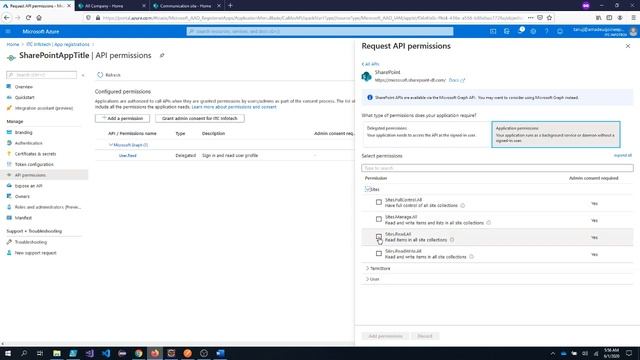Screen dimensions: 640x360
Task: Select Delegated permissions type
Action: (x=426, y=134)
